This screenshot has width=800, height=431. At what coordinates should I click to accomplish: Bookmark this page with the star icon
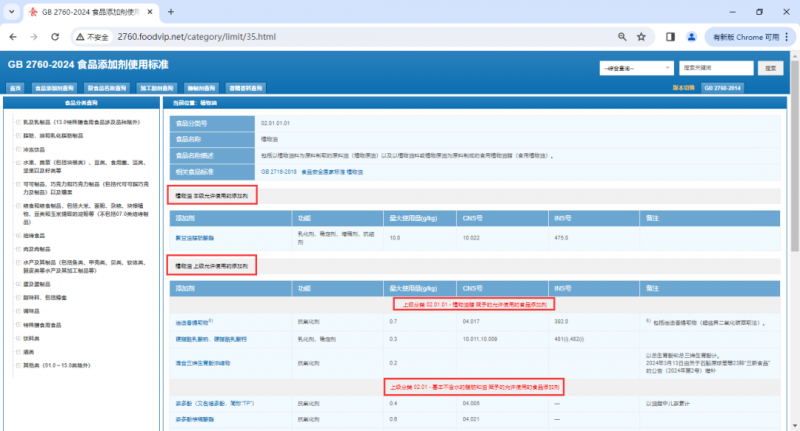[x=642, y=36]
